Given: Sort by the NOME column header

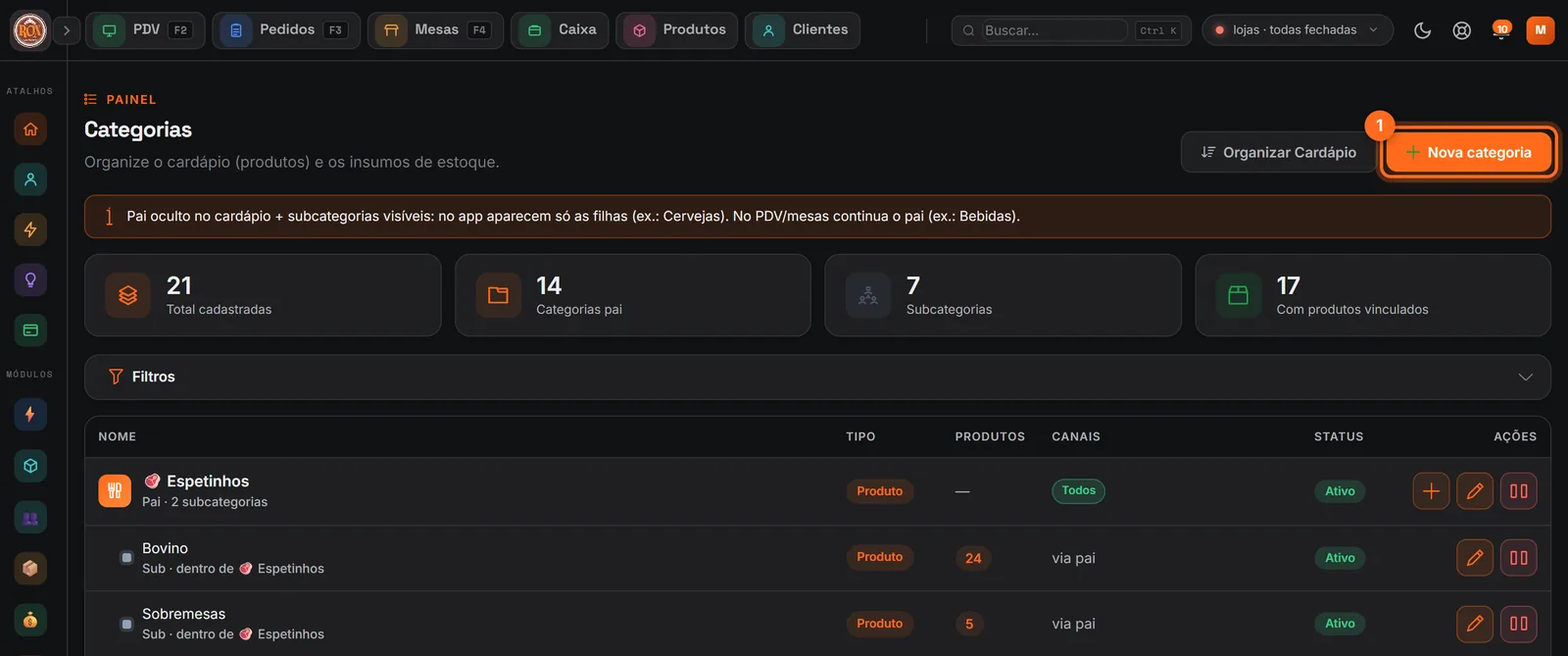Looking at the screenshot, I should point(117,436).
